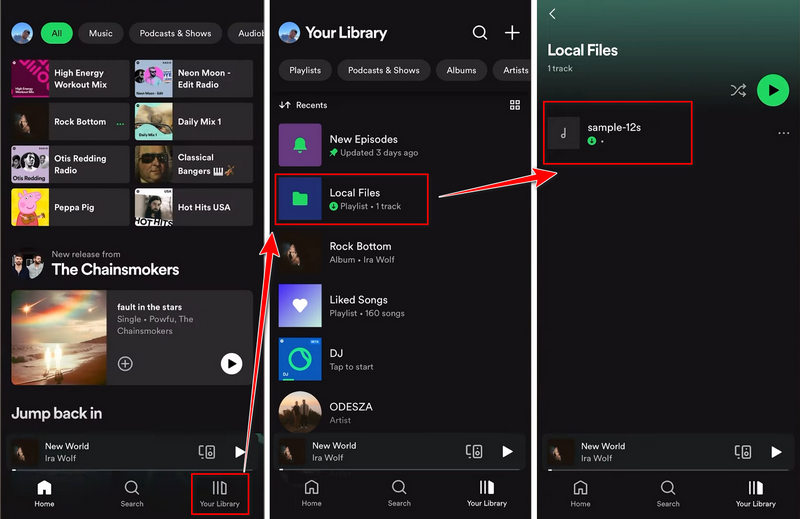Open profile avatar on home screen
This screenshot has height=519, width=800.
pos(22,33)
